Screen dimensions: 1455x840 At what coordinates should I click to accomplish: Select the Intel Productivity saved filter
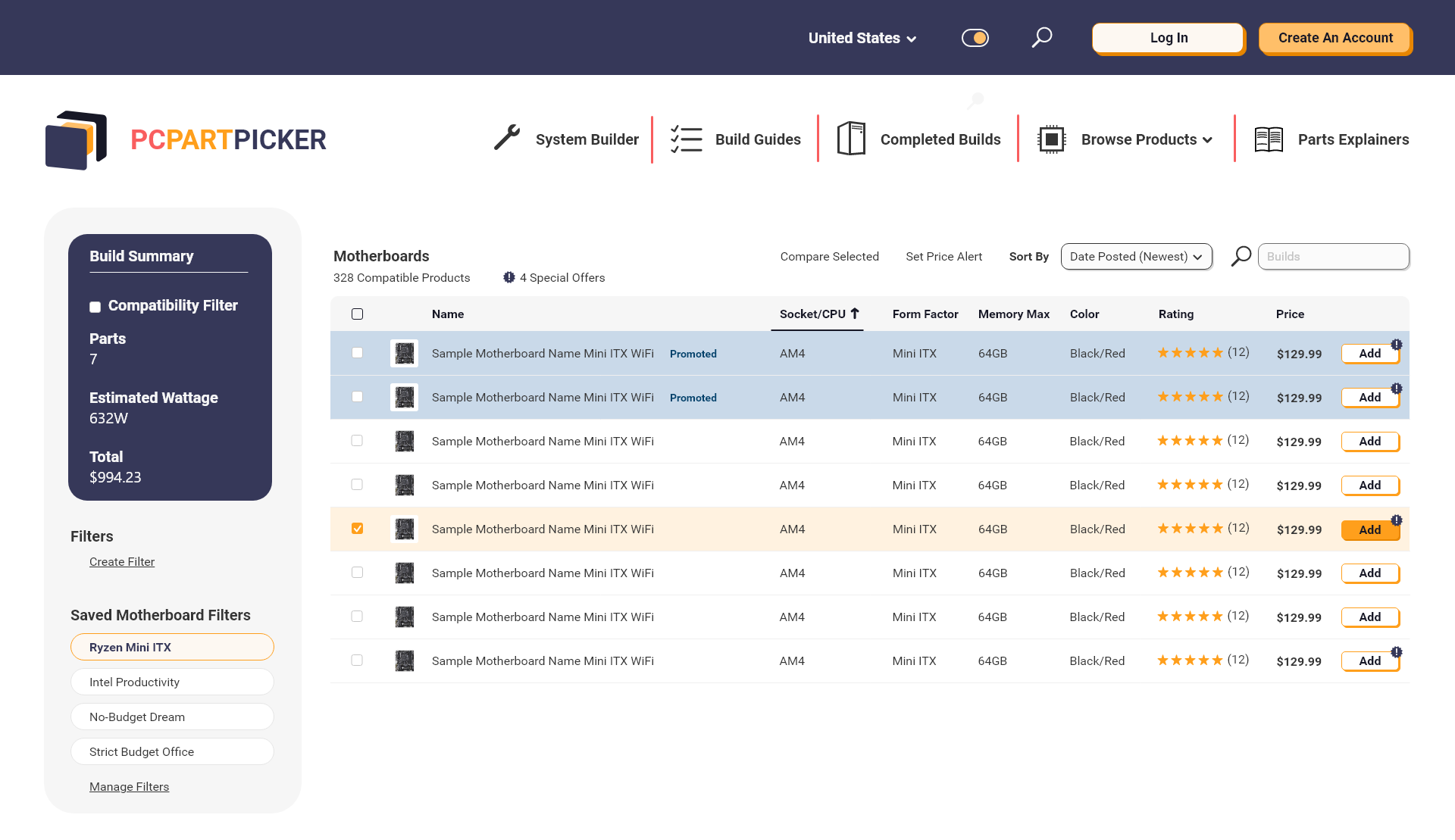172,682
